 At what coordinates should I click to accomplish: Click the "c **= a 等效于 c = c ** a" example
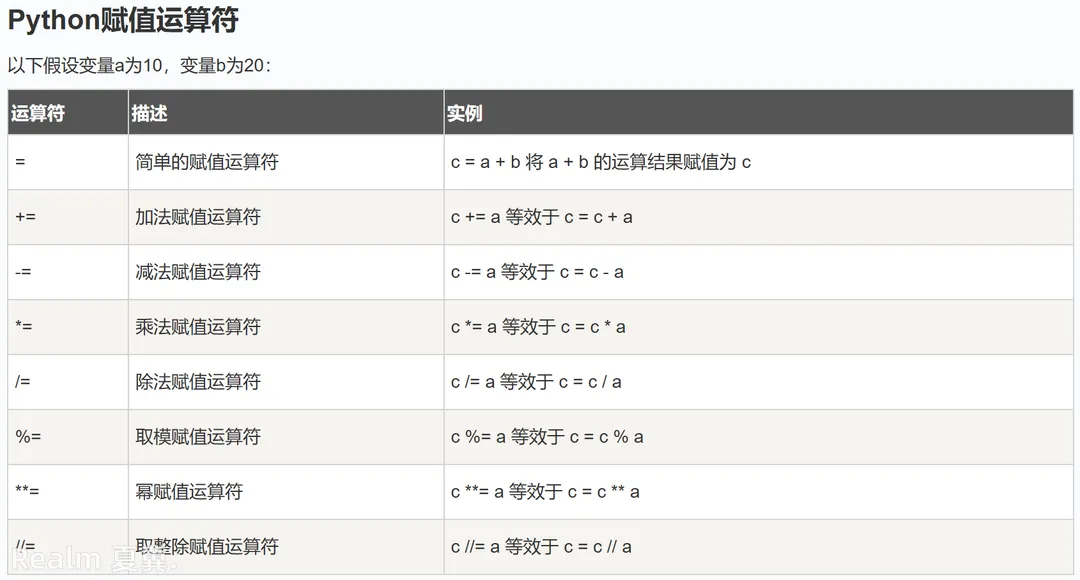pyautogui.click(x=545, y=492)
